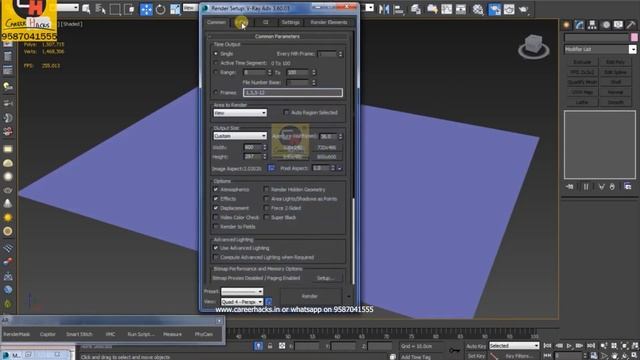640x360 pixels.
Task: Adjust the Height spinner arrows
Action: pyautogui.click(x=264, y=156)
